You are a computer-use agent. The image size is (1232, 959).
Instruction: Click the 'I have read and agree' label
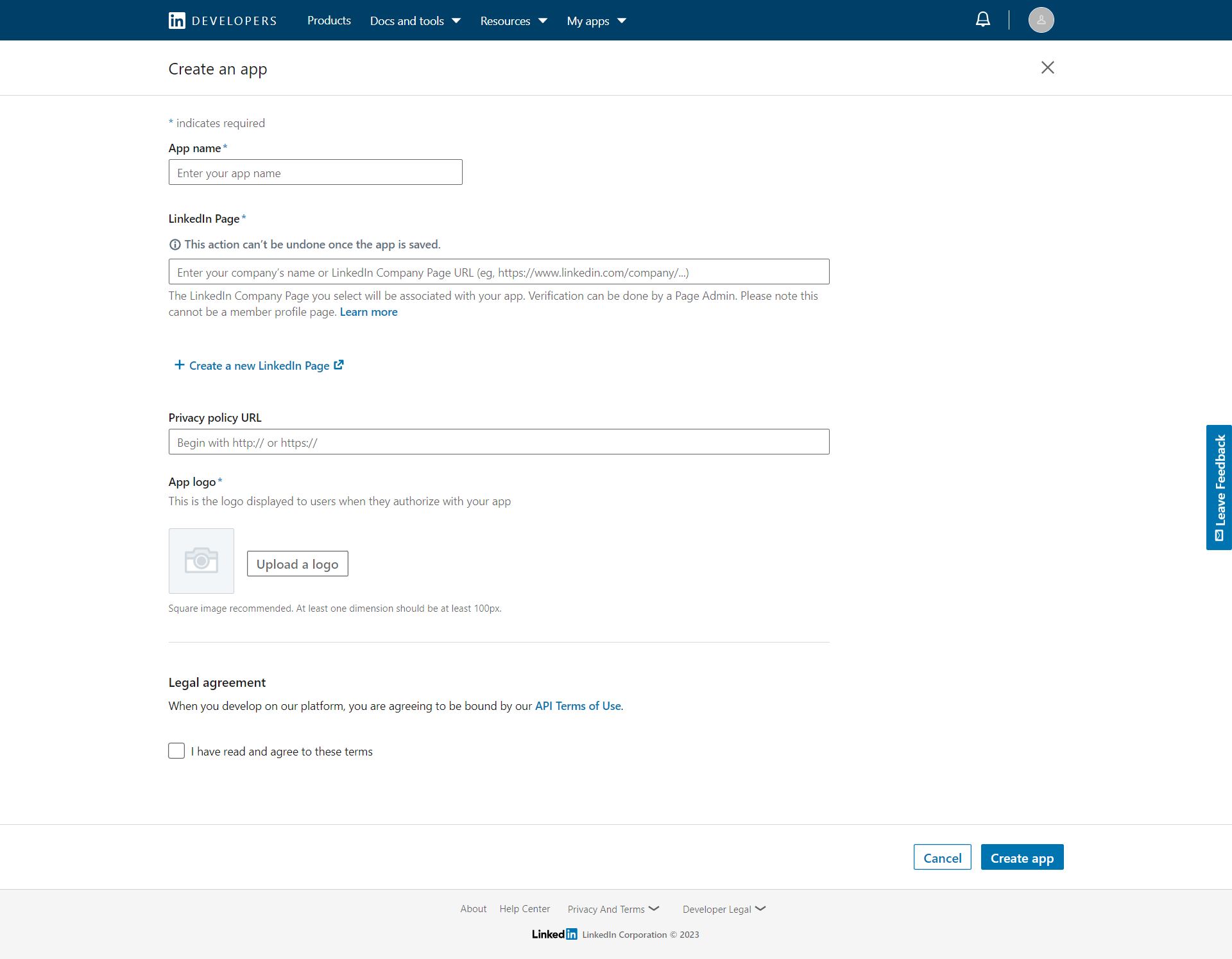[x=282, y=752]
